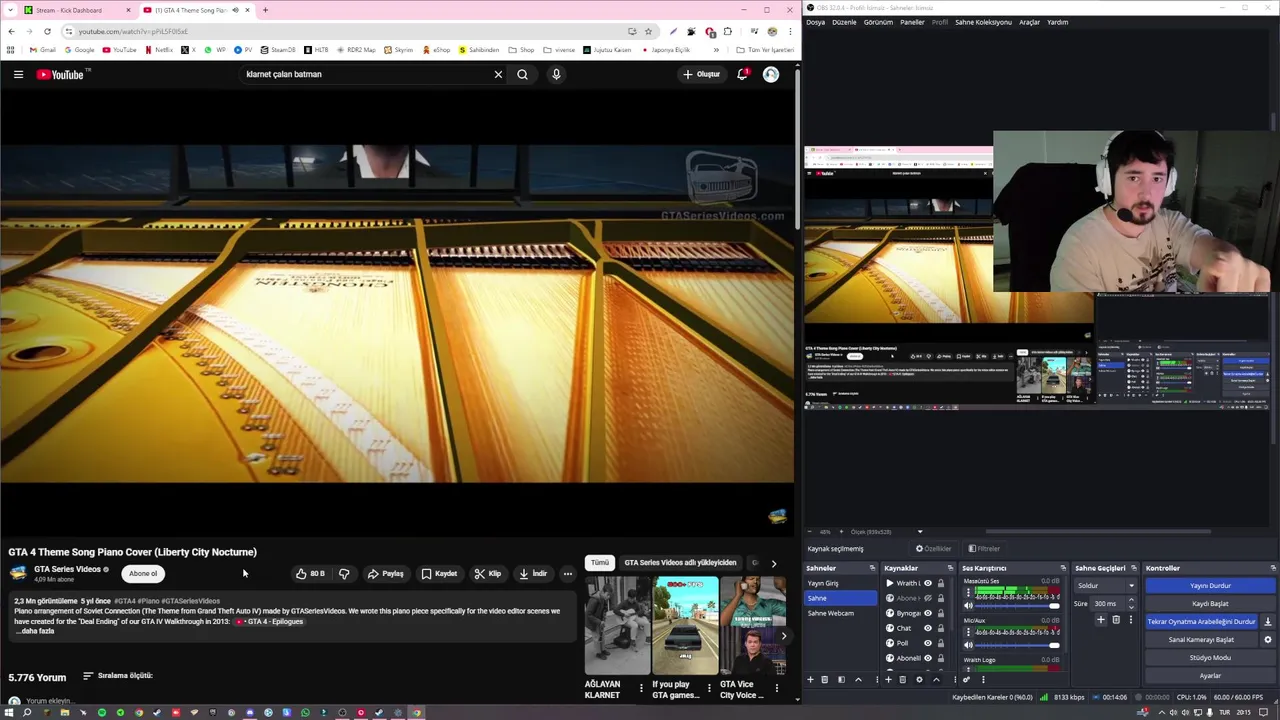Viewport: 1280px width, 720px height.
Task: Unlock the Chat source lock
Action: tap(941, 628)
